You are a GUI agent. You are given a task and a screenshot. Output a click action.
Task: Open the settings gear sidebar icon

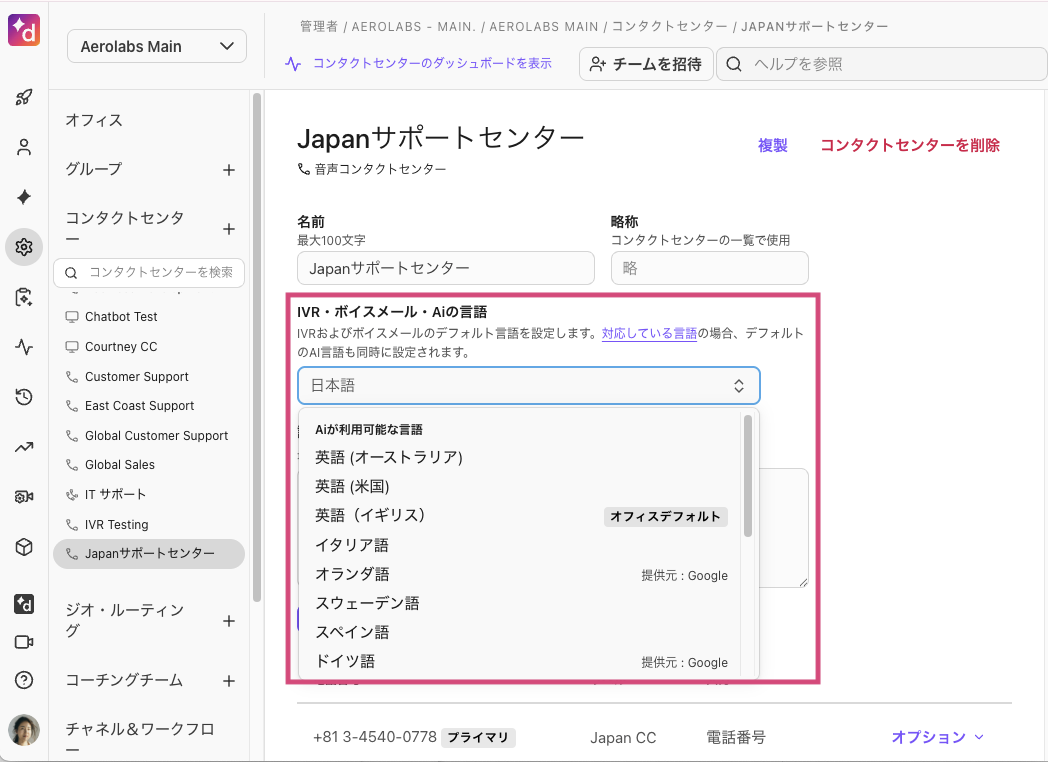point(24,247)
